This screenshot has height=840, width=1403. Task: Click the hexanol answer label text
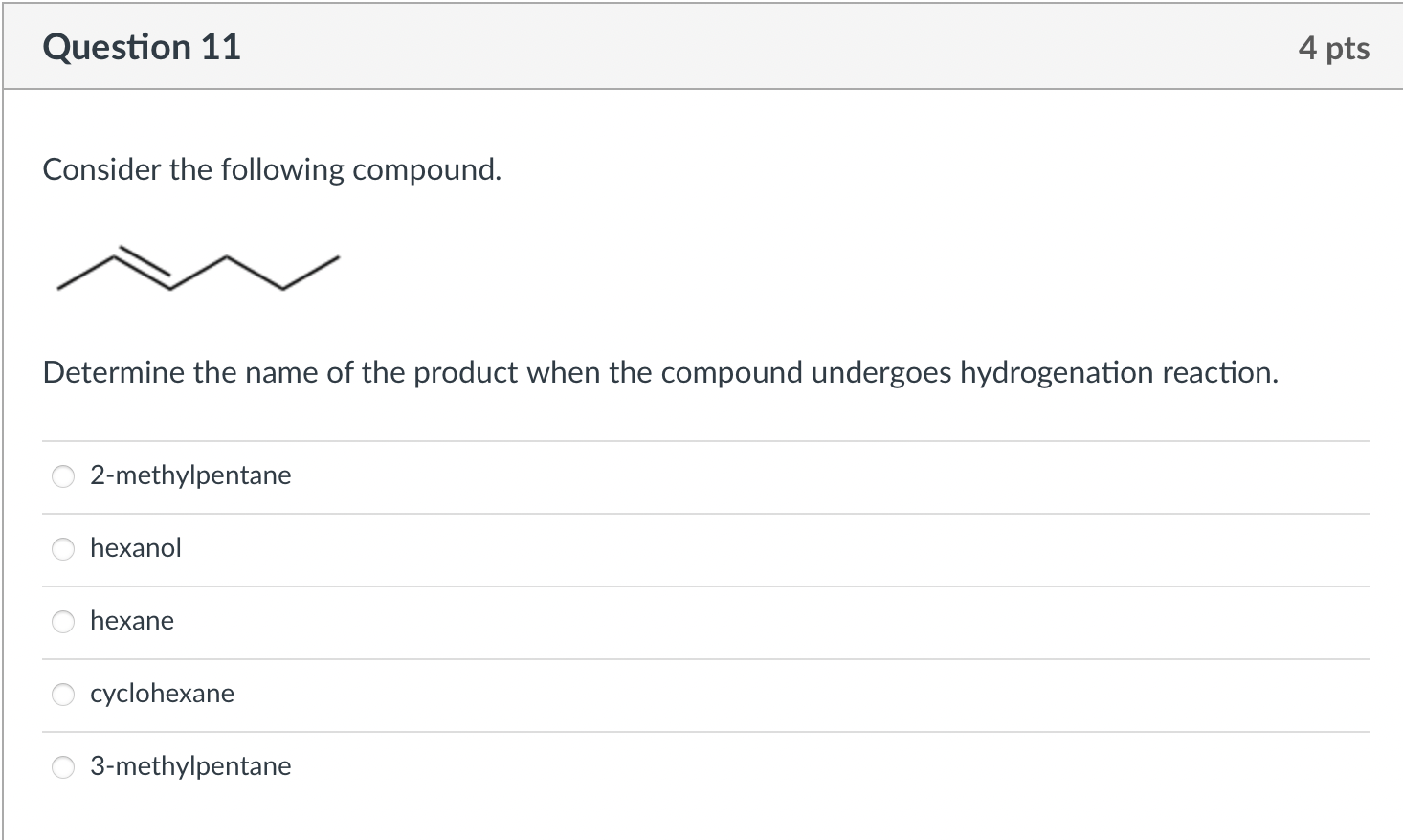point(135,548)
